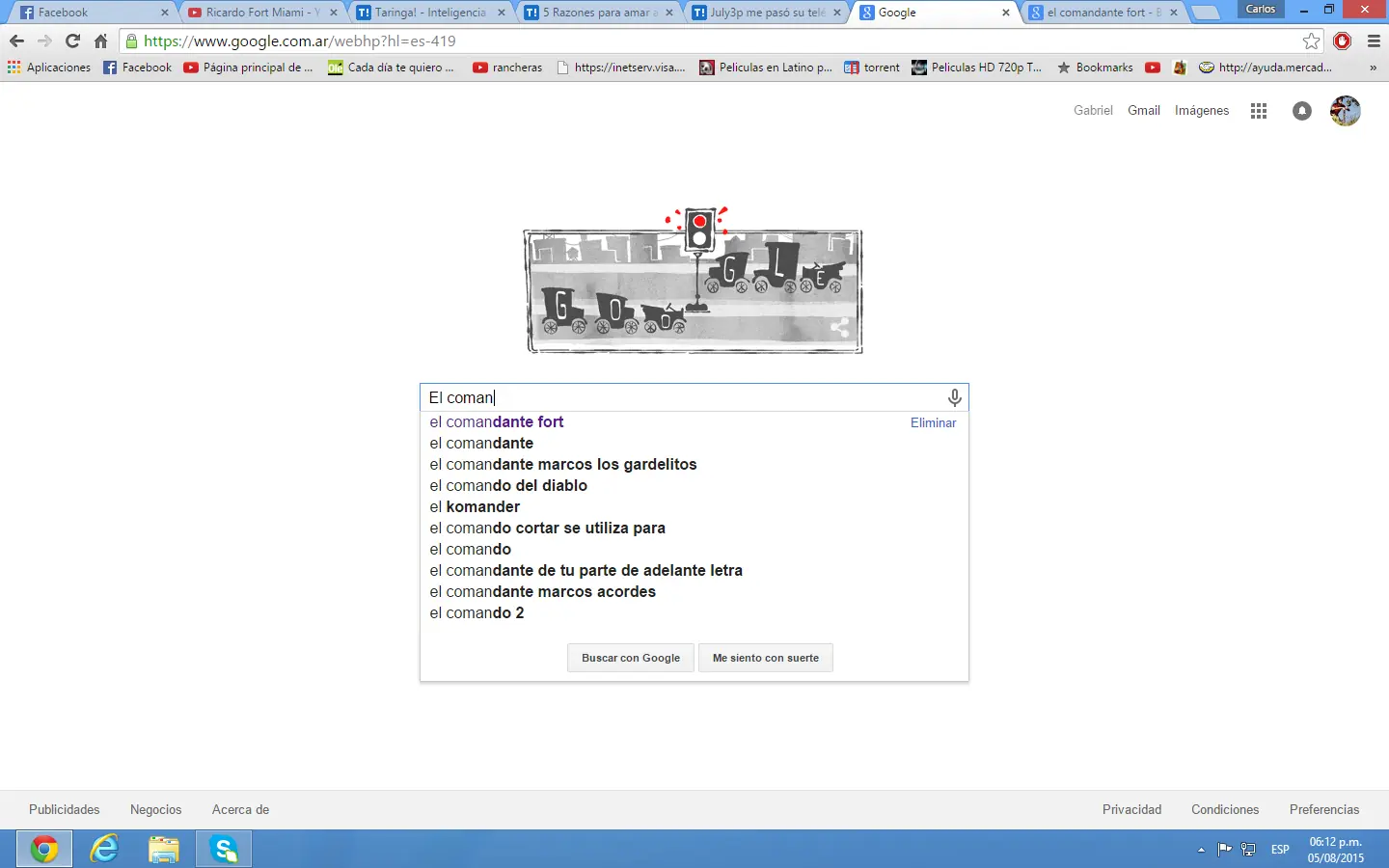Select suggestion "el comandante marcos los gardelitos"

(x=563, y=465)
